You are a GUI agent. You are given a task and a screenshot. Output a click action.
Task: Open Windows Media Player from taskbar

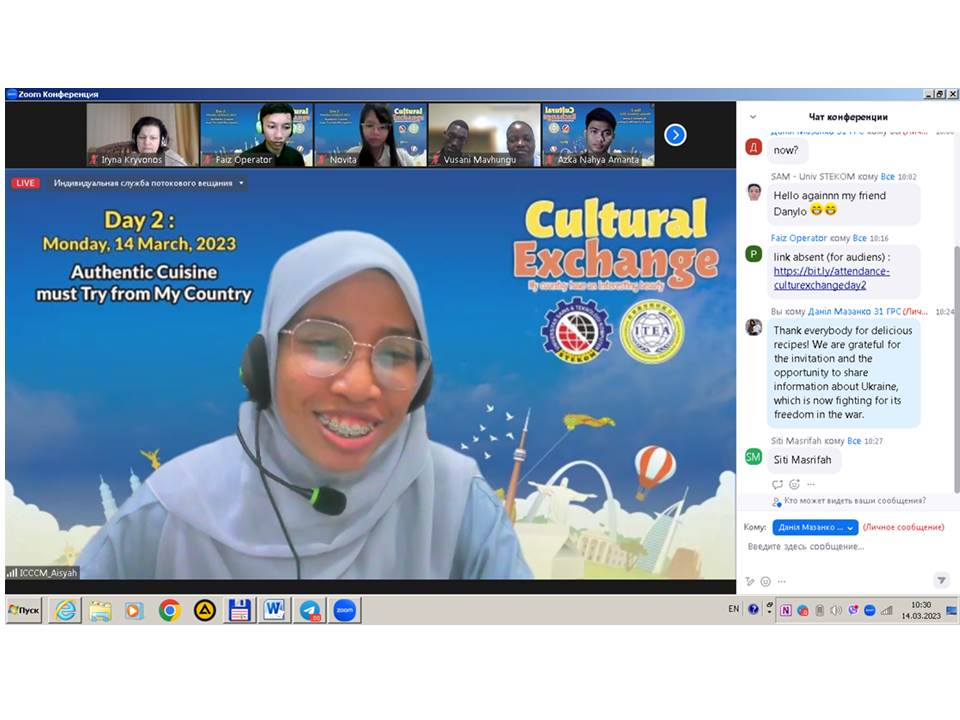(x=134, y=610)
